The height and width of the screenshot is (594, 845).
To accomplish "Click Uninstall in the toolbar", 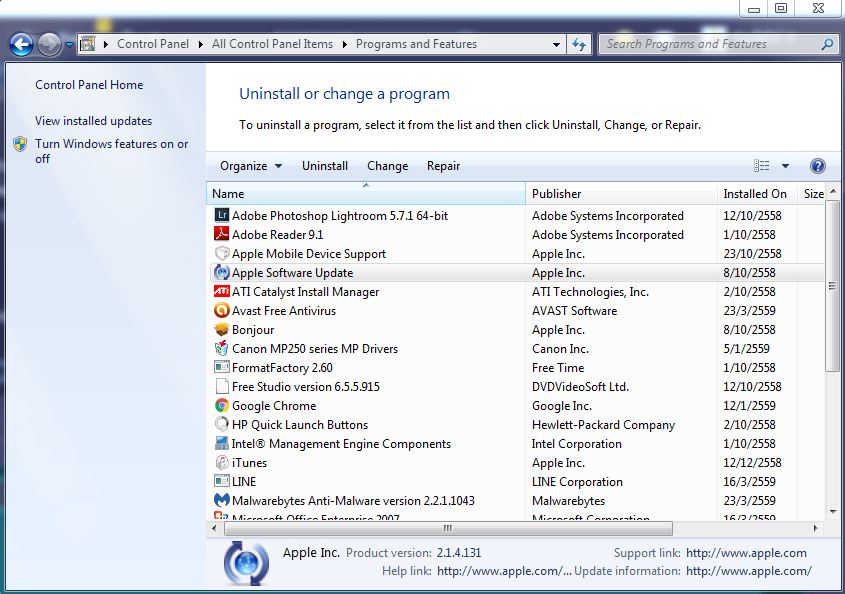I will [x=324, y=166].
